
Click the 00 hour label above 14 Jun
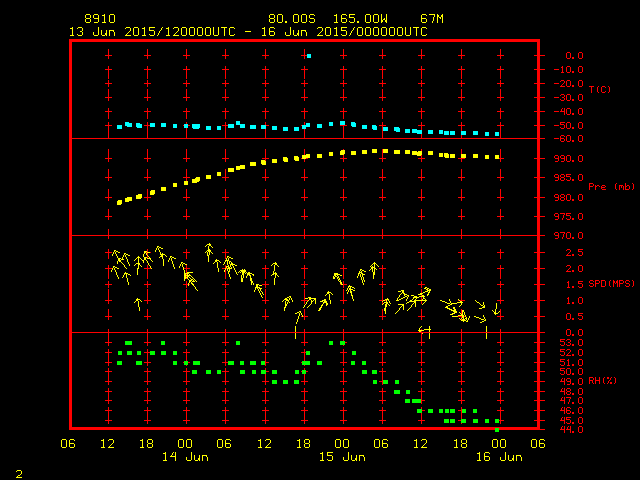[x=185, y=444]
